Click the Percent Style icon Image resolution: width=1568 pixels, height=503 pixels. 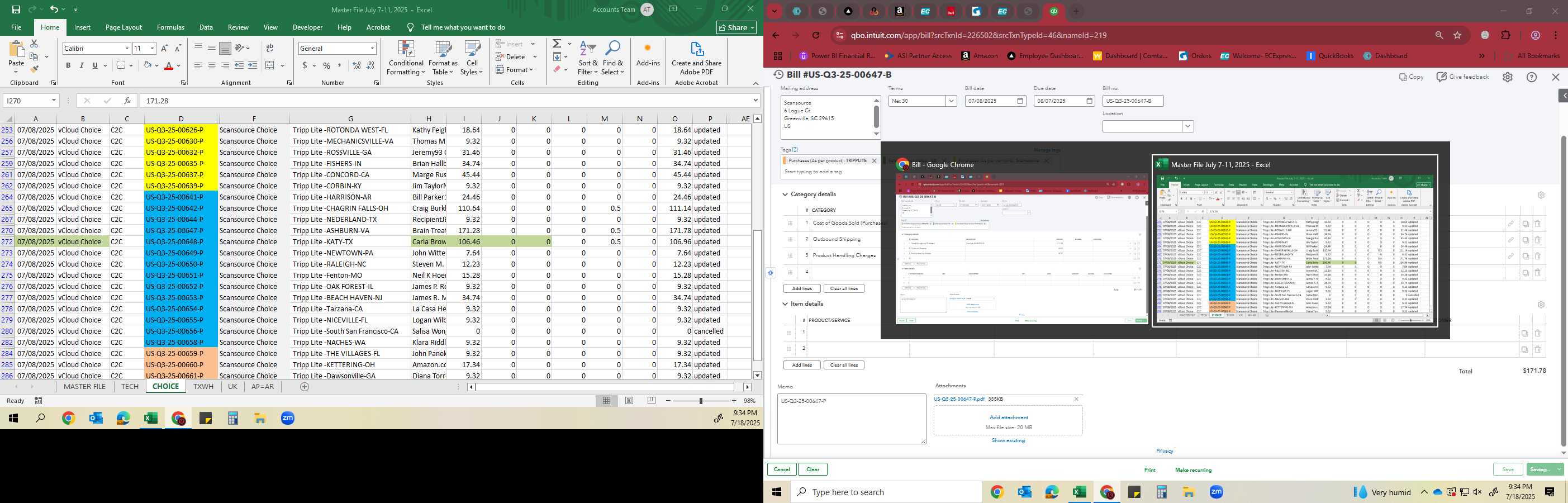[x=327, y=65]
